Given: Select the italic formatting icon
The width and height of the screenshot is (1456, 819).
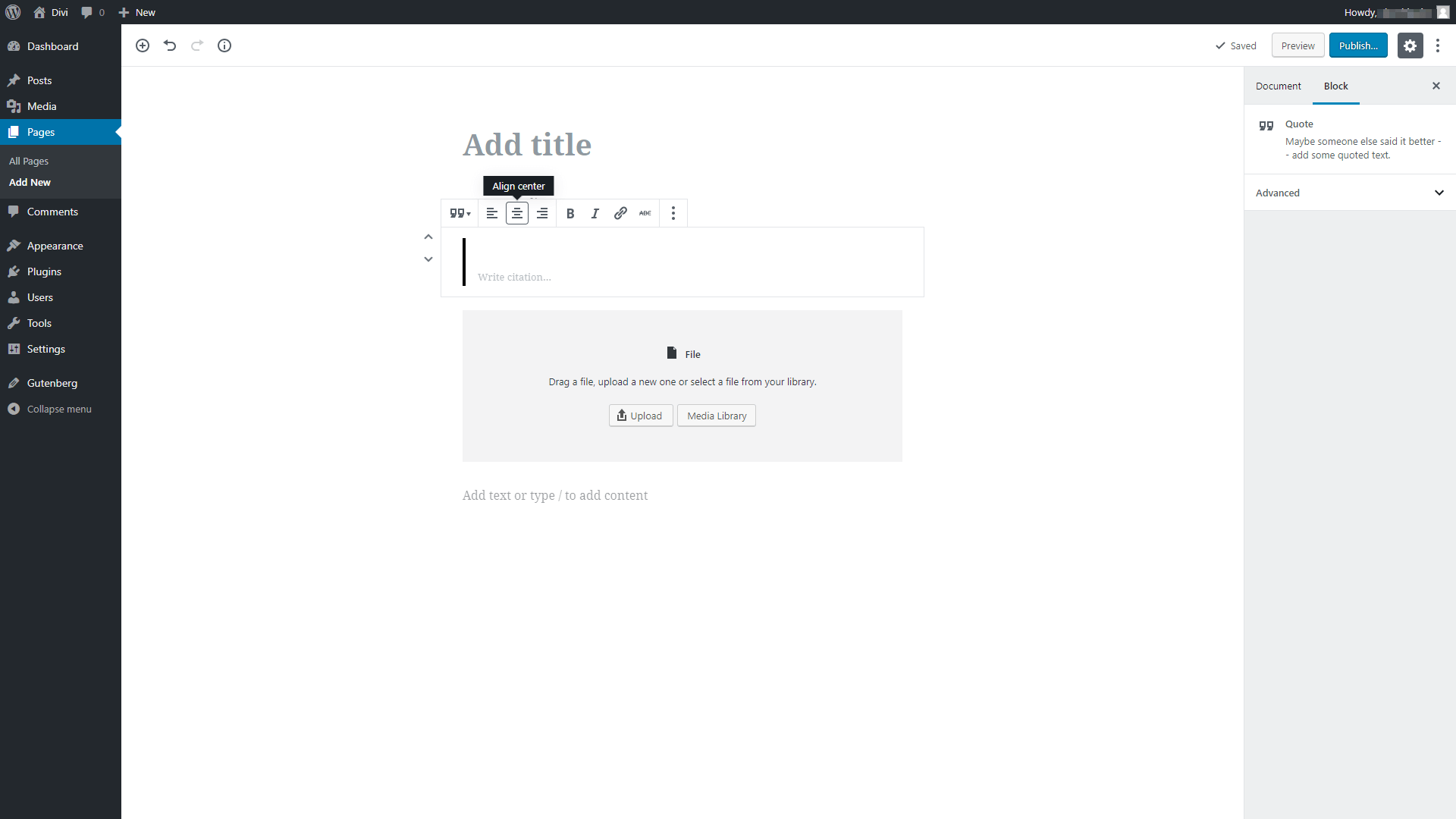Looking at the screenshot, I should pos(595,213).
